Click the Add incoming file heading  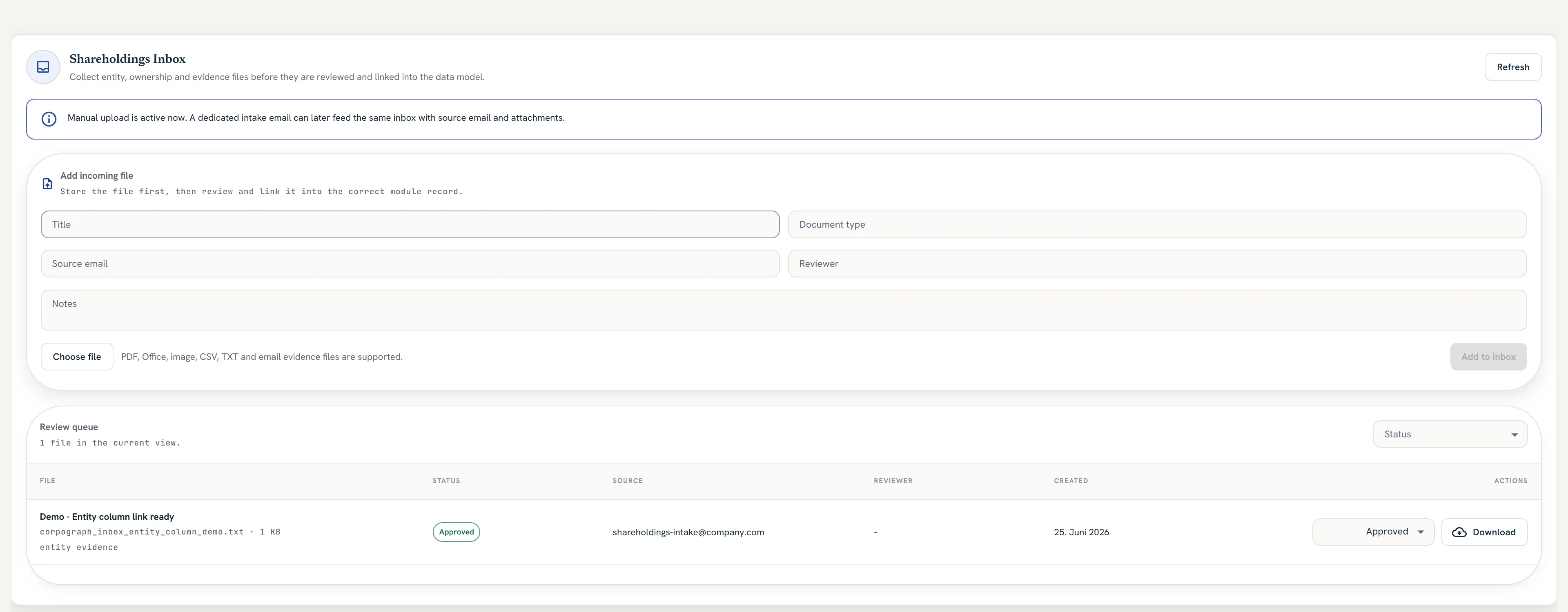coord(97,176)
